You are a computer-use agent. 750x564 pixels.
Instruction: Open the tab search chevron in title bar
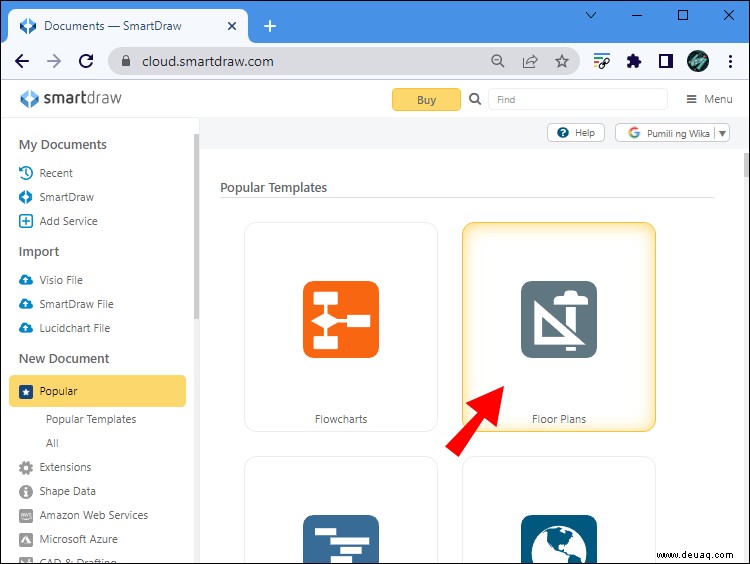coord(591,15)
